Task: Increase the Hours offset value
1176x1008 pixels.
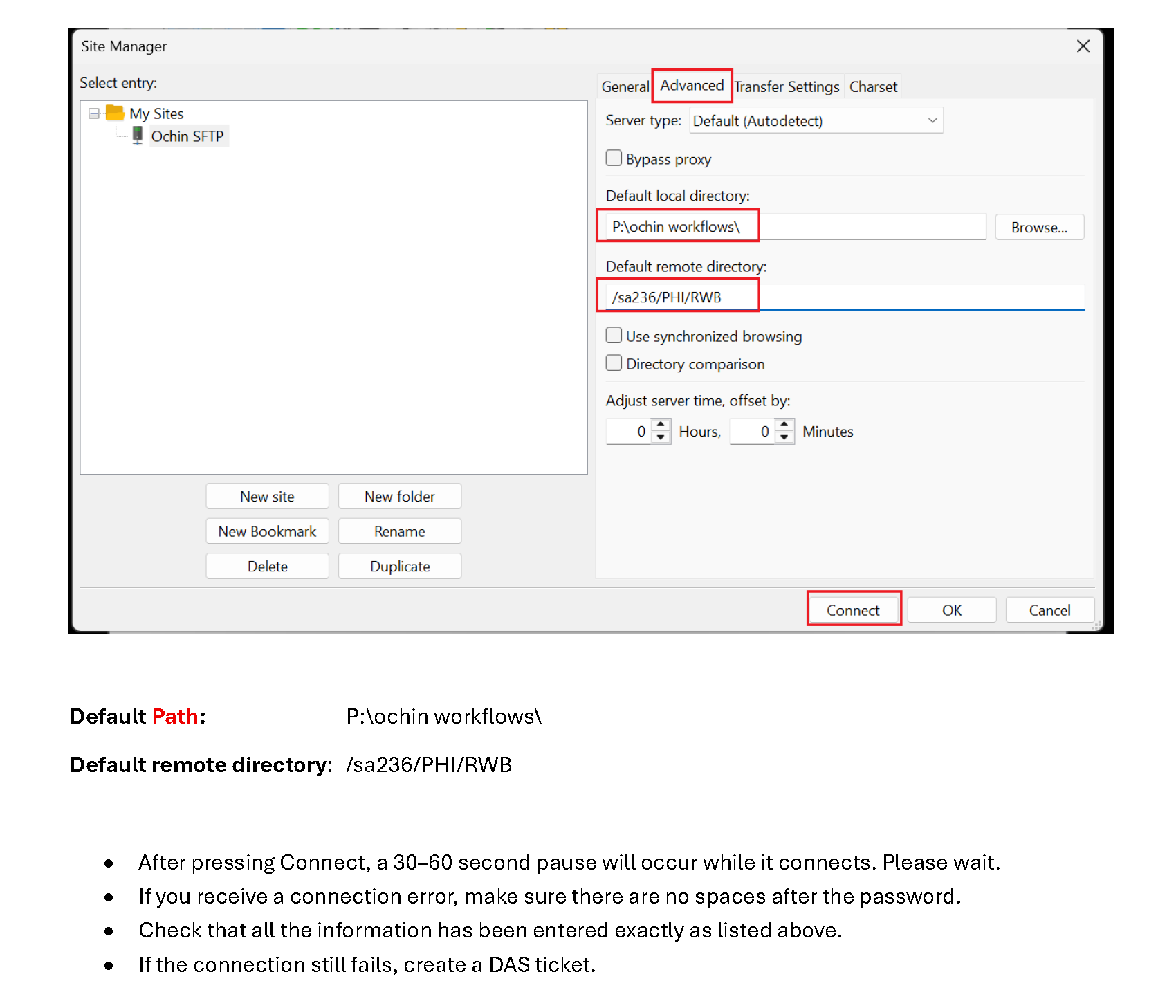Action: pos(661,424)
